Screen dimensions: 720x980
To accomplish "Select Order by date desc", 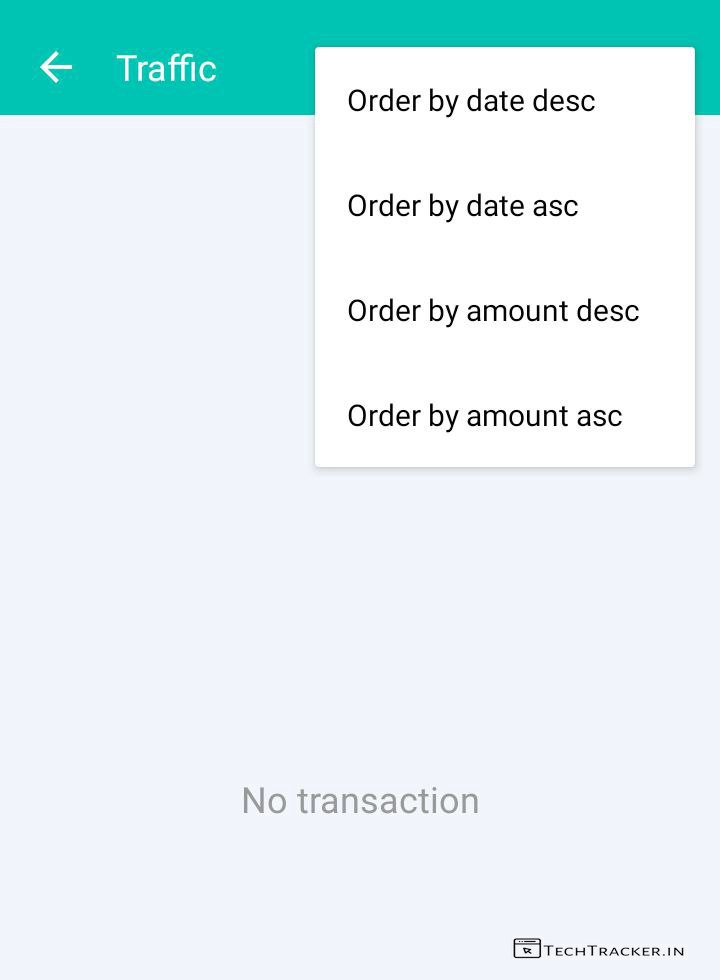I will point(471,101).
